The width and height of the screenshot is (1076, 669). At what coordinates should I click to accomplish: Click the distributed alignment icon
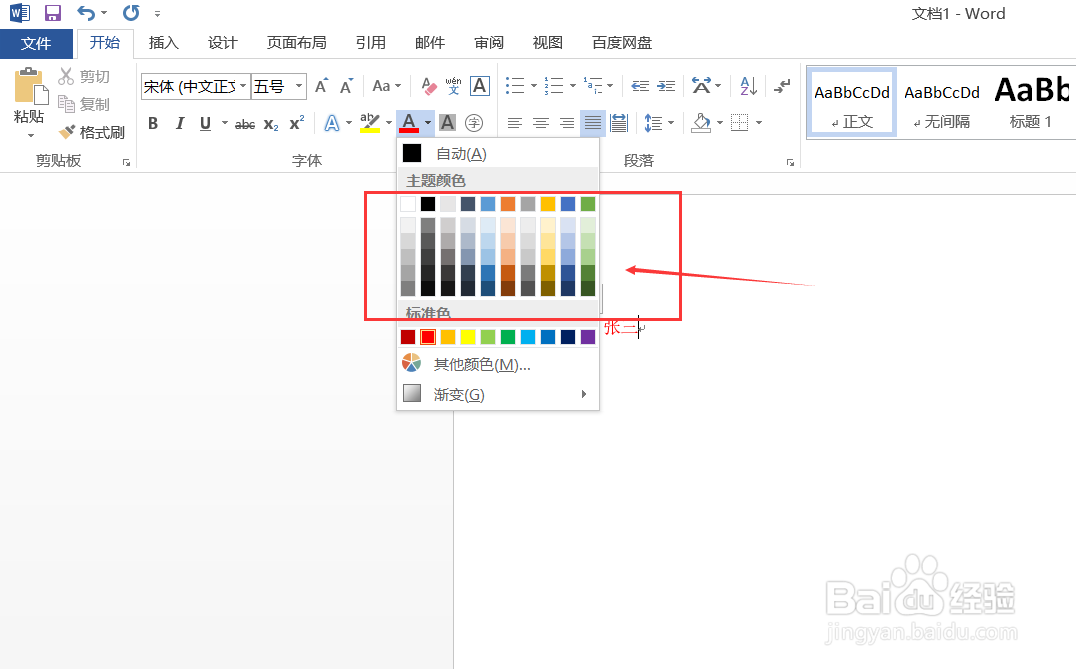pos(619,123)
